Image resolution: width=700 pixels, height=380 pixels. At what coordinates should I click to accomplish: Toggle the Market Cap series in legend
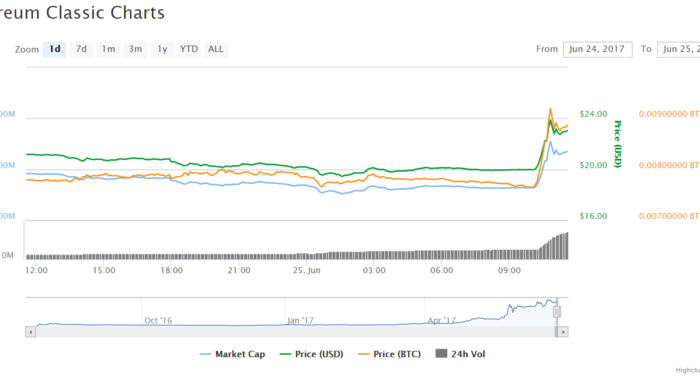[233, 354]
